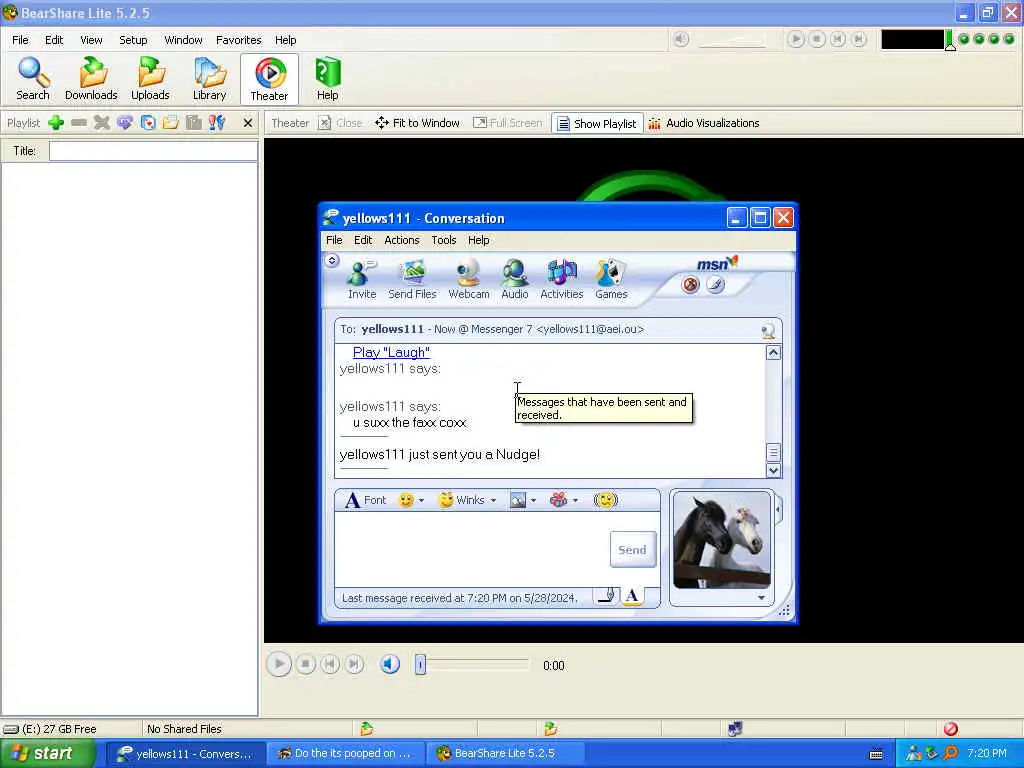Open the BearShare Search tool
This screenshot has width=1024, height=768.
coord(33,78)
